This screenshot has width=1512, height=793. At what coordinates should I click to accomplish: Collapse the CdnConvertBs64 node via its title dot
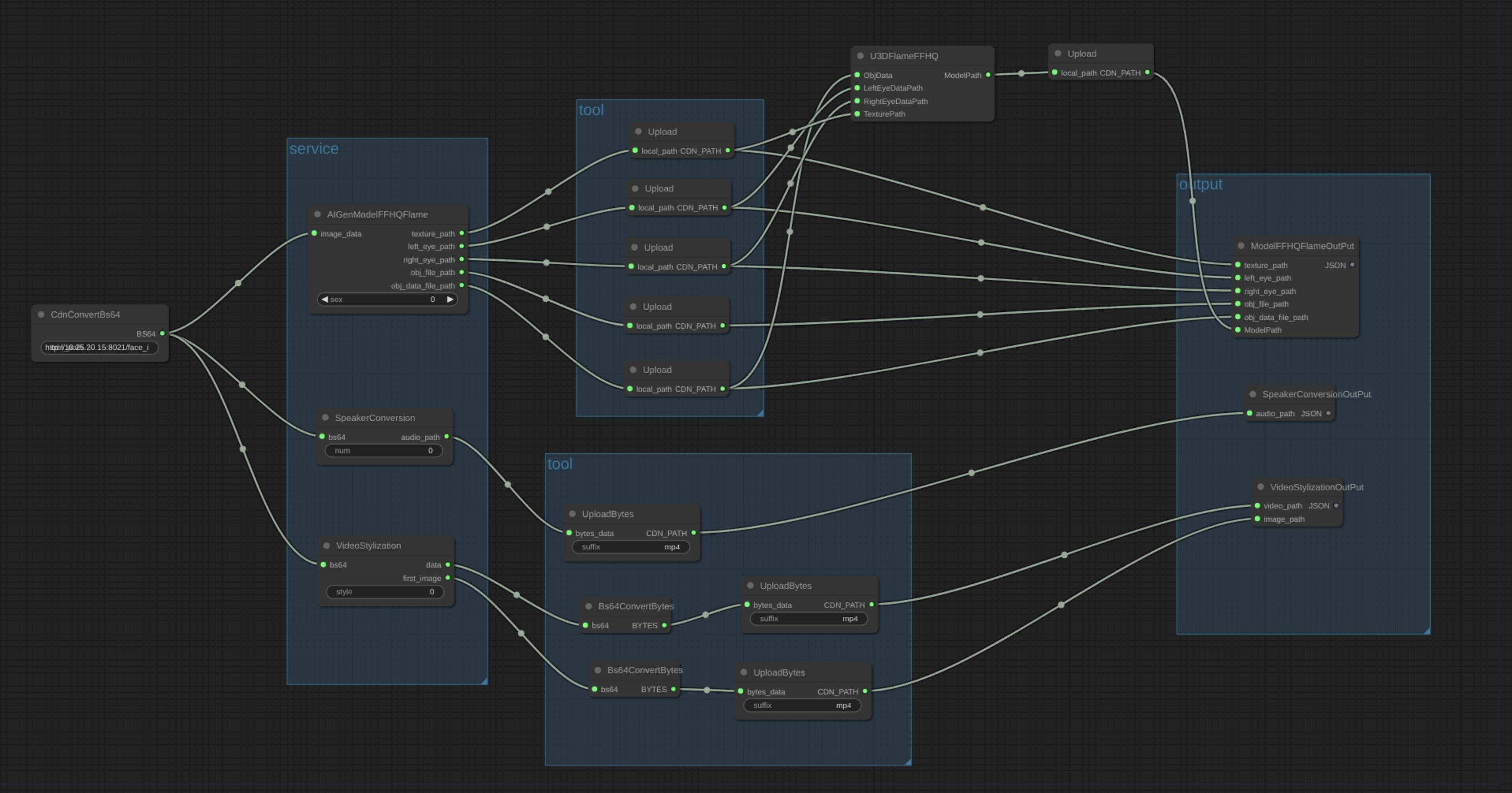click(41, 315)
